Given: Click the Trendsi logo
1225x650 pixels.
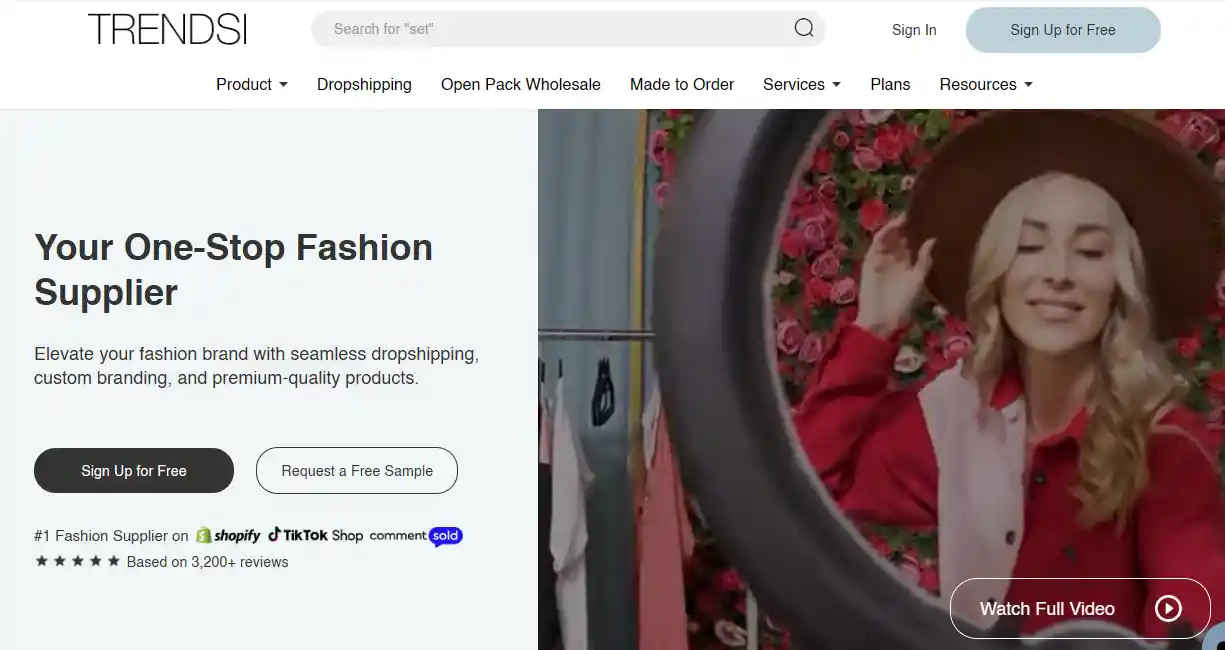Looking at the screenshot, I should tap(167, 29).
